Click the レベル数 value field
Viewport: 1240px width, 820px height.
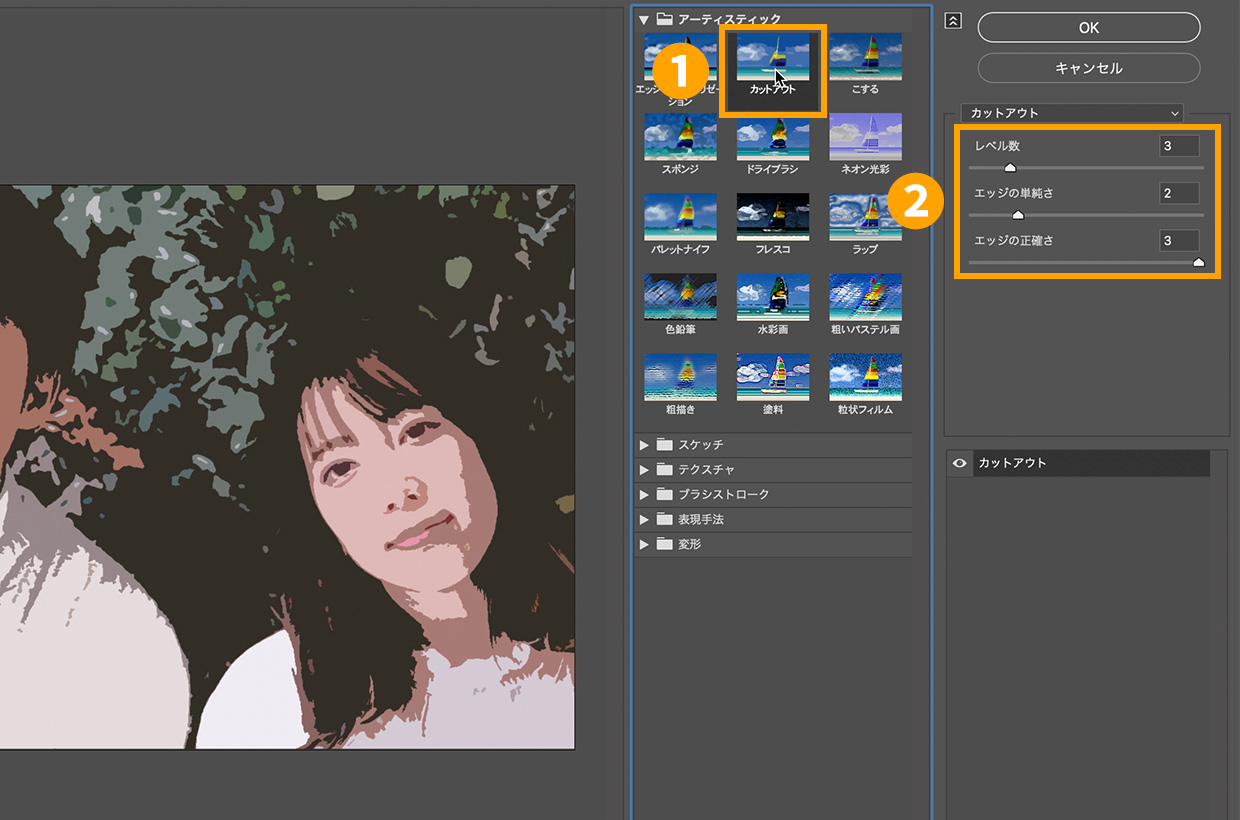(x=1179, y=146)
